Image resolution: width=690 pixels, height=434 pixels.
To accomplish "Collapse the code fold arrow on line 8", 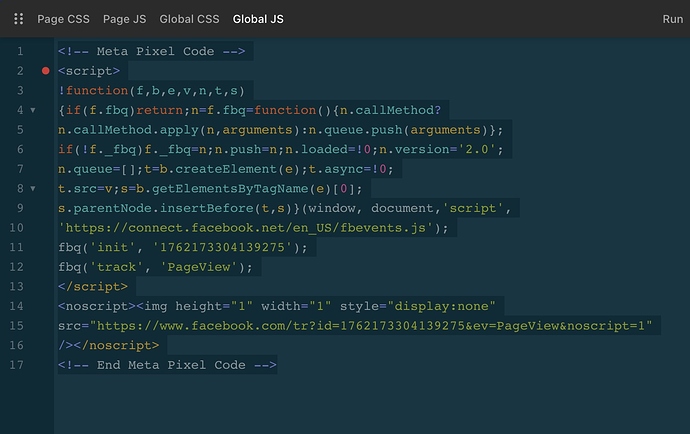I will (33, 188).
